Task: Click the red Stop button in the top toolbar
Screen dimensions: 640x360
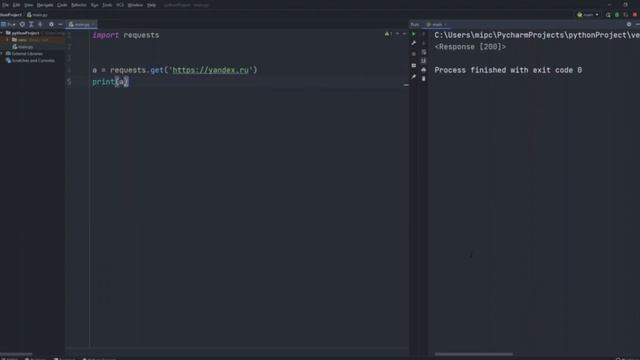Action: [x=635, y=15]
